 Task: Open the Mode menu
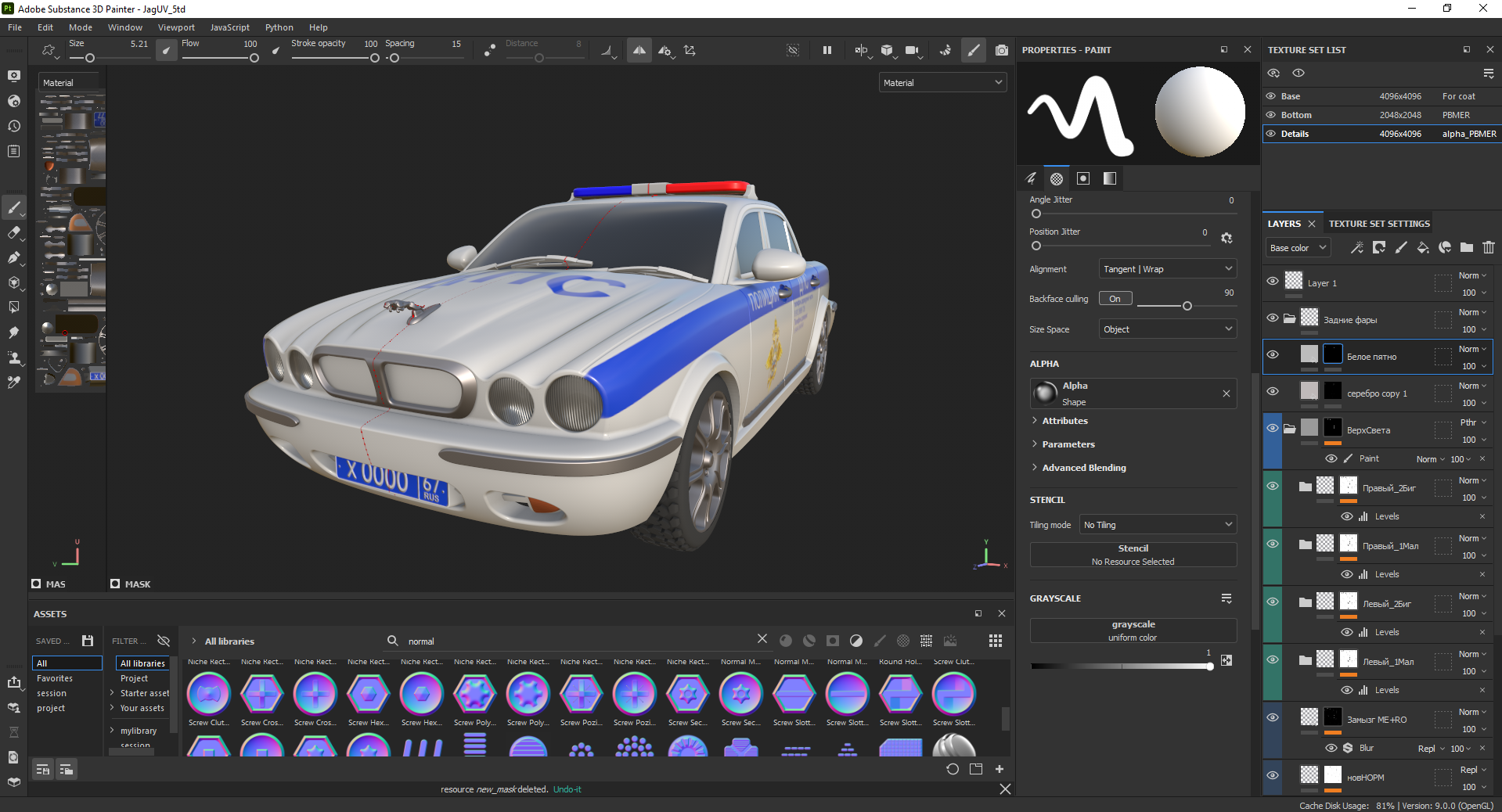pyautogui.click(x=81, y=27)
